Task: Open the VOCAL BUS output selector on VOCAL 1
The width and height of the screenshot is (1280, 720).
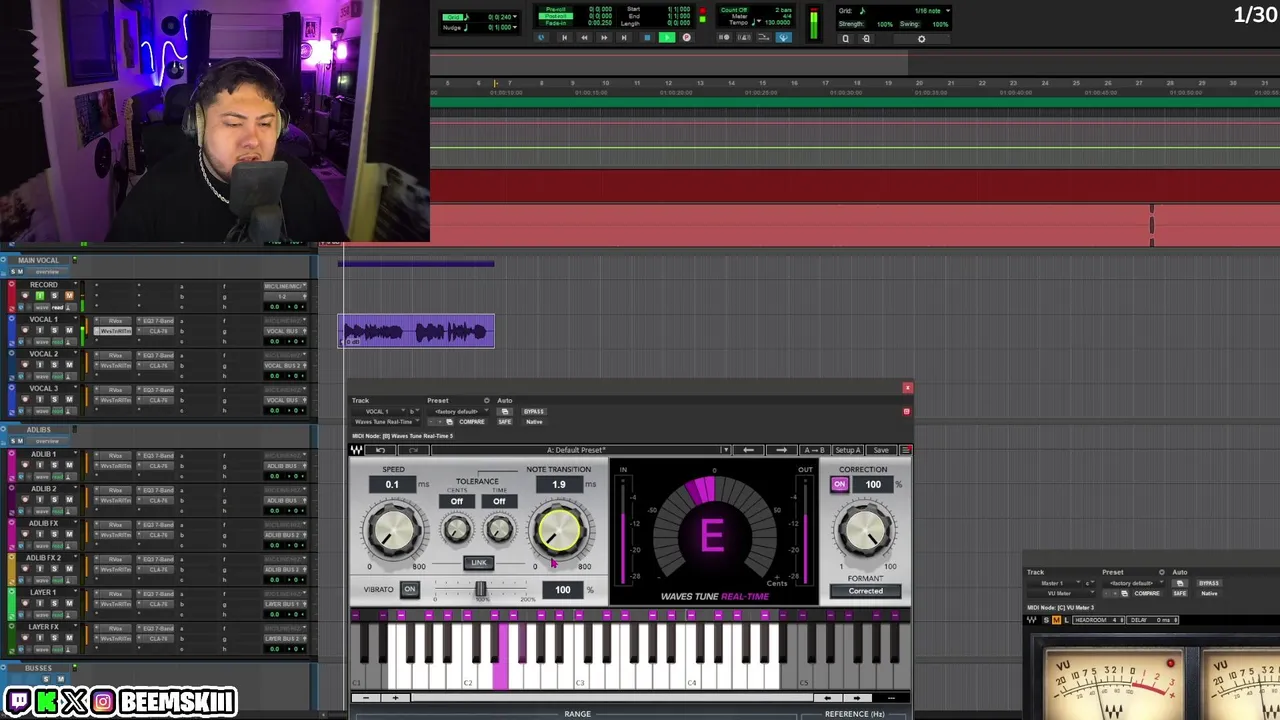Action: 285,331
